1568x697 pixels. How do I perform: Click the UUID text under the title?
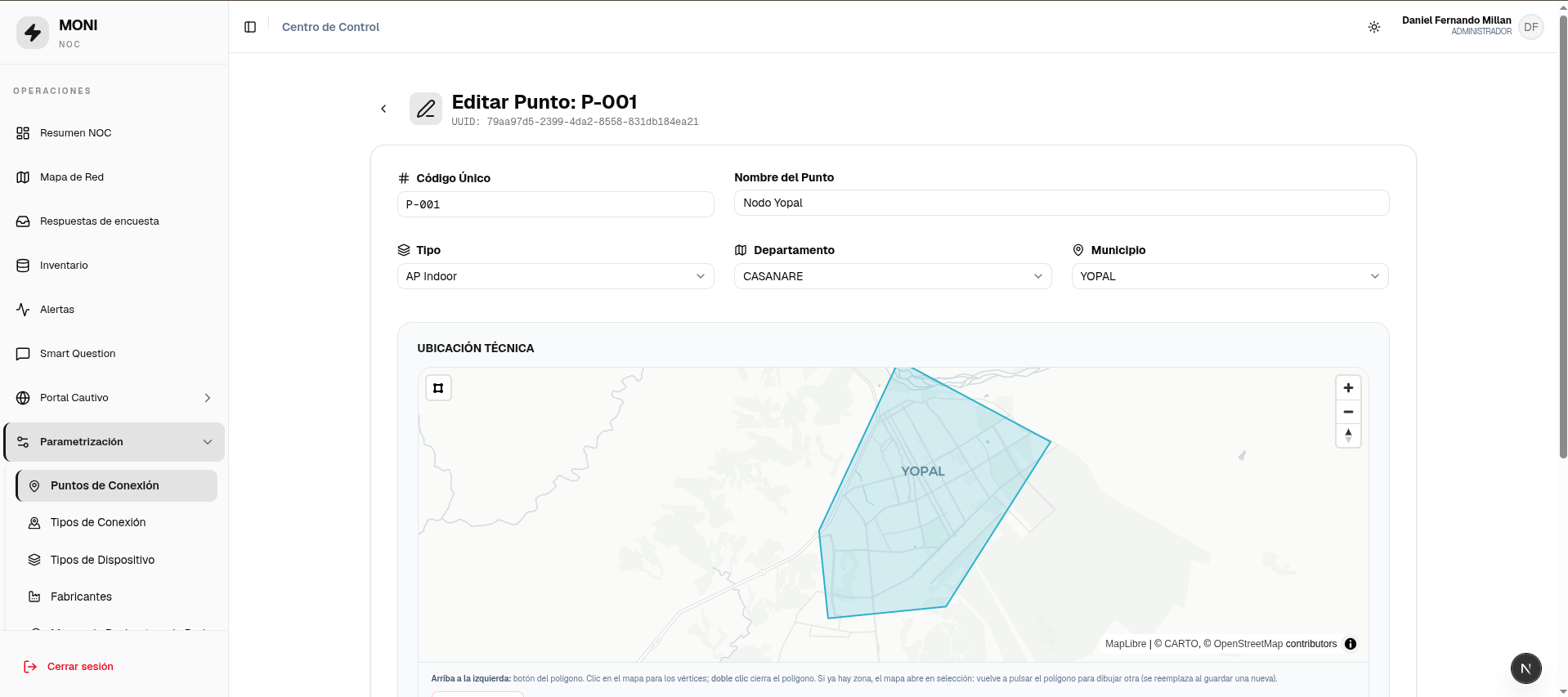point(575,122)
